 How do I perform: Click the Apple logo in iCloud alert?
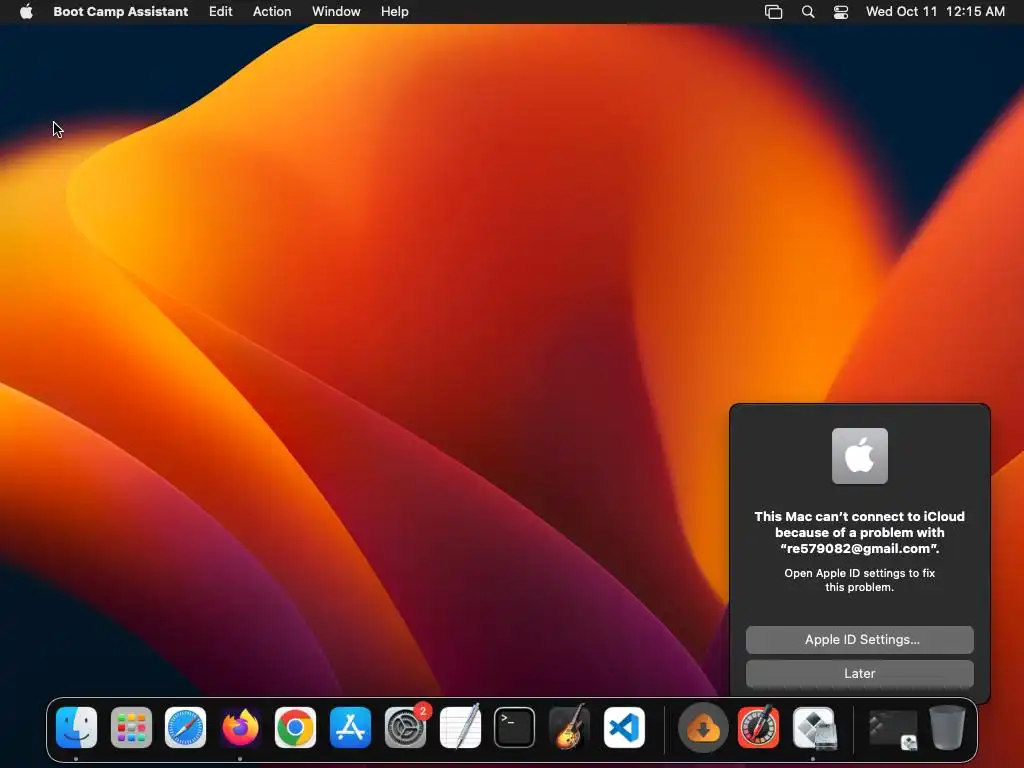click(859, 456)
